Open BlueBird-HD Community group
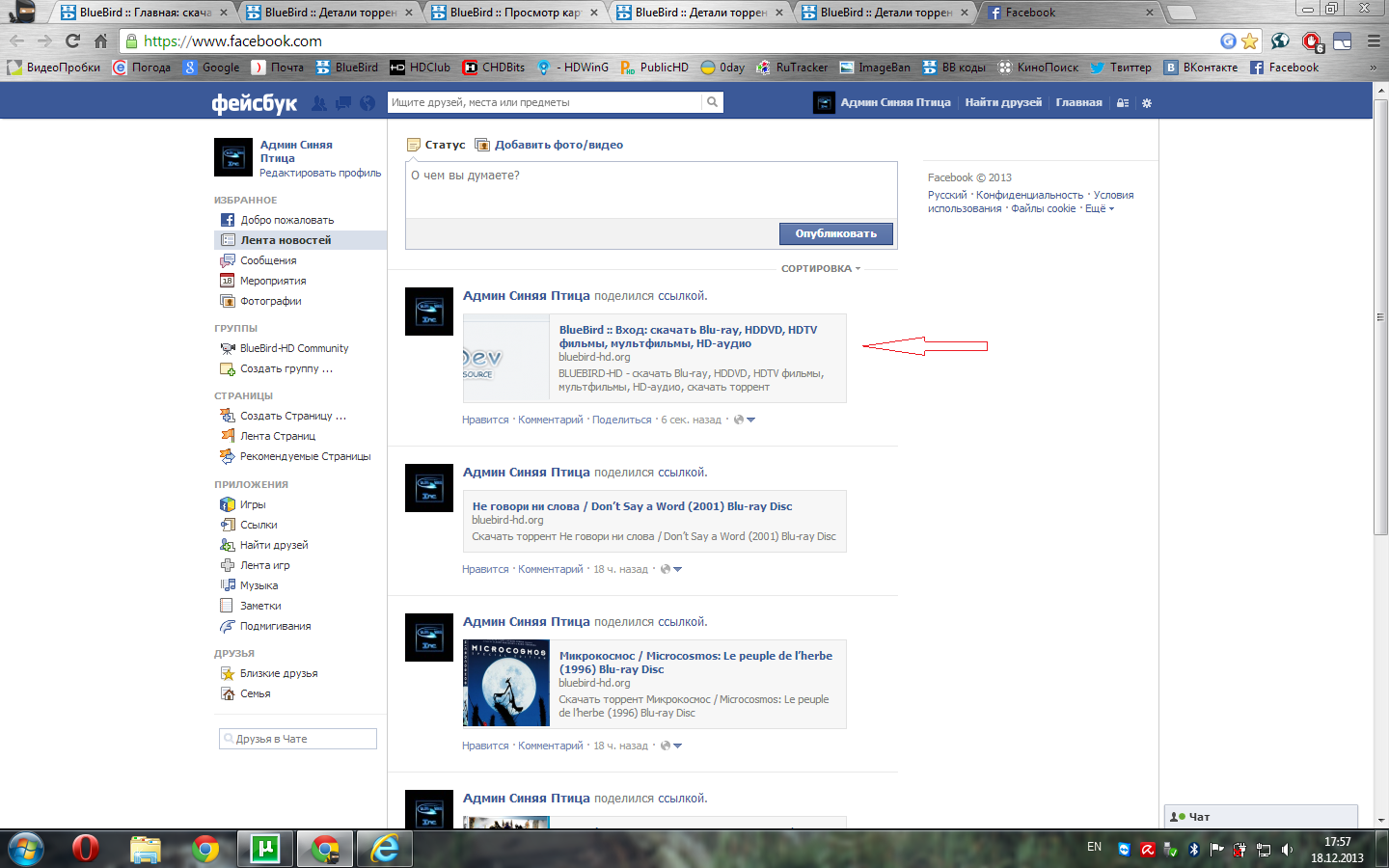Viewport: 1389px width, 868px height. (x=294, y=348)
